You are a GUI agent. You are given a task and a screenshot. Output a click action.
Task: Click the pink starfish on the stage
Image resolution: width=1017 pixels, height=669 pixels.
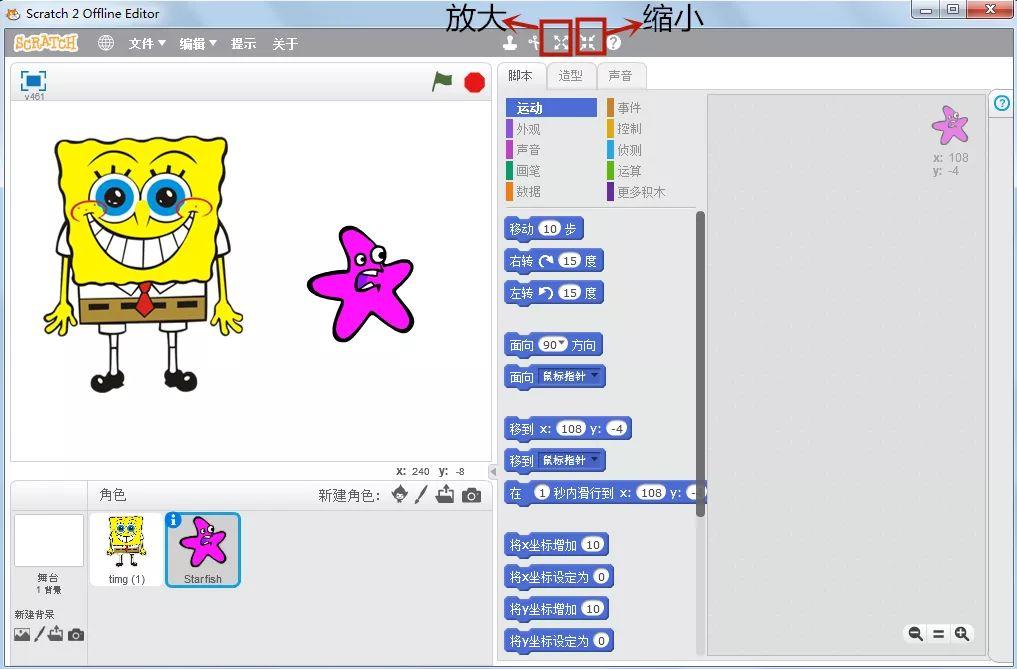click(x=361, y=283)
